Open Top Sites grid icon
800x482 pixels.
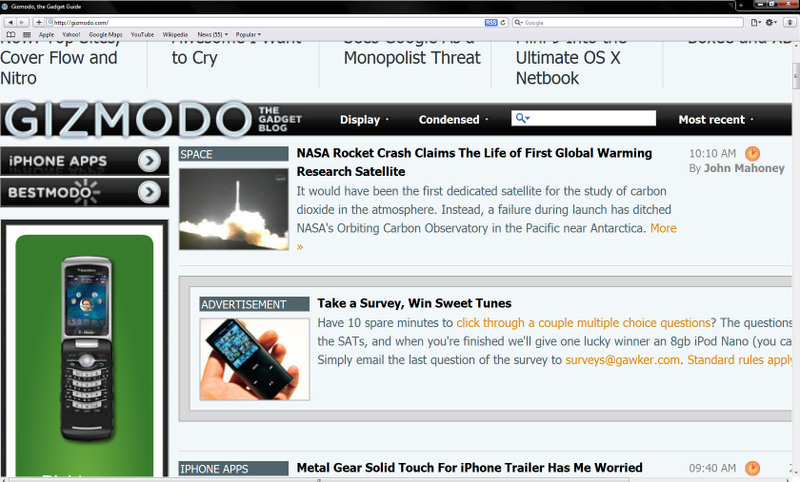coord(27,35)
